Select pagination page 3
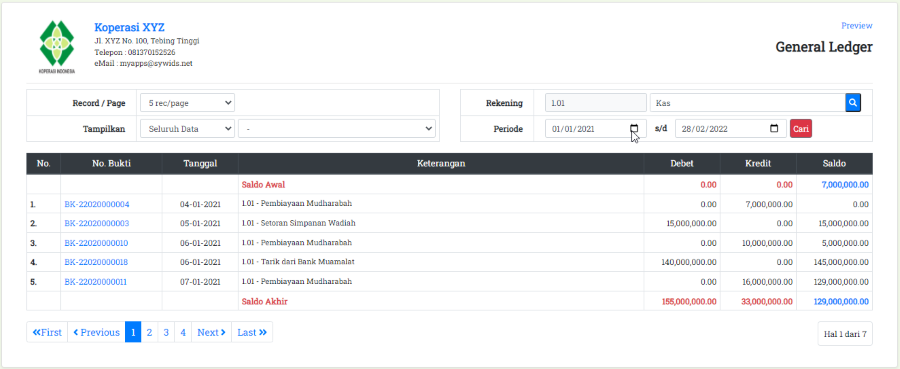The height and width of the screenshot is (369, 900). [166, 332]
